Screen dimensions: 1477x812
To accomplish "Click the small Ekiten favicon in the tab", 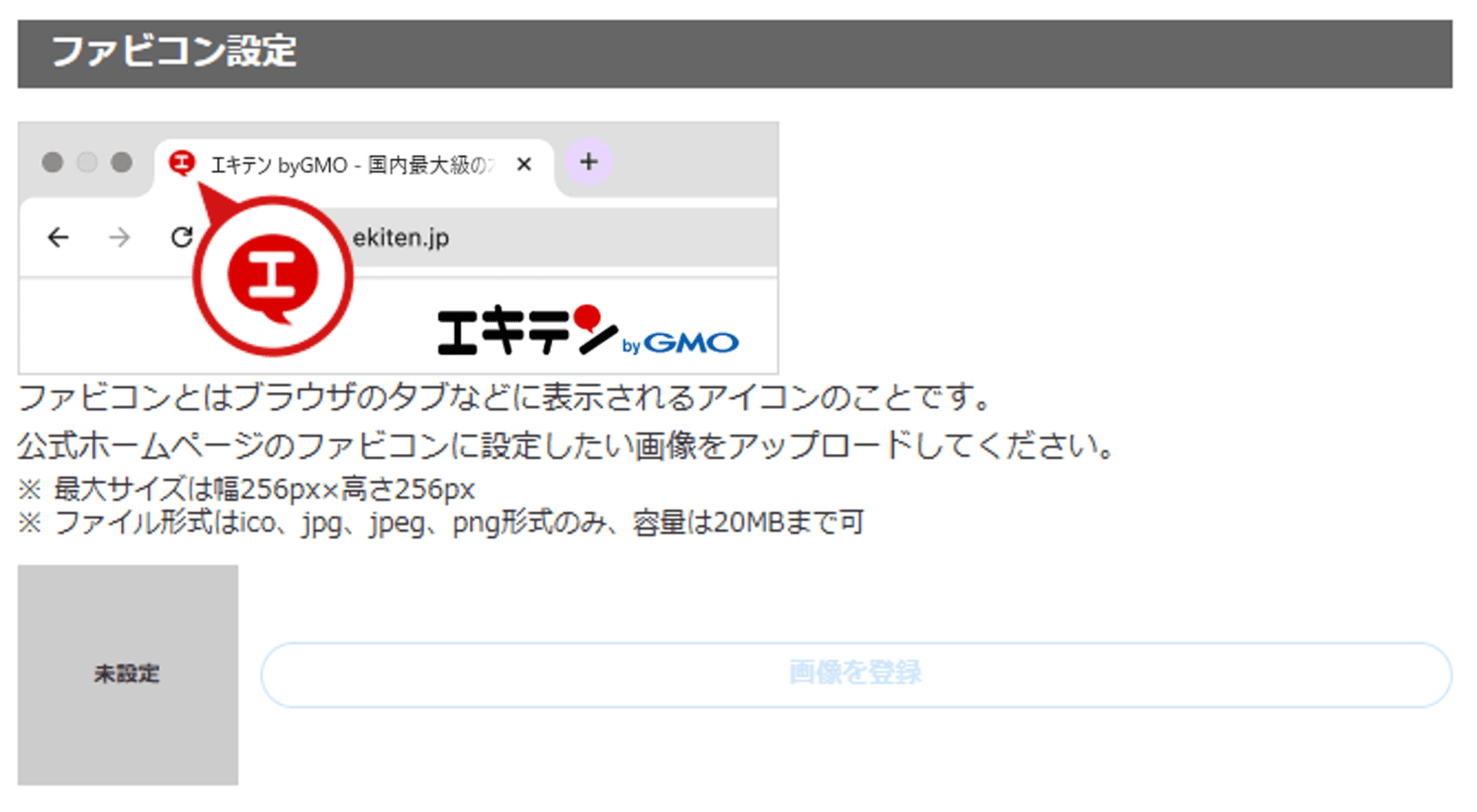I will pos(182,163).
